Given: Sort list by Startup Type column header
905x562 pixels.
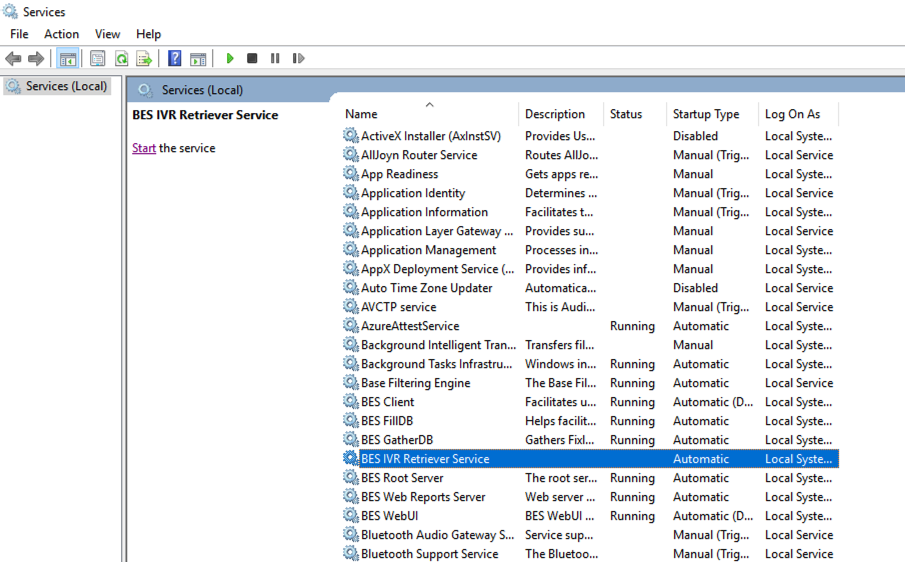Looking at the screenshot, I should (x=706, y=114).
